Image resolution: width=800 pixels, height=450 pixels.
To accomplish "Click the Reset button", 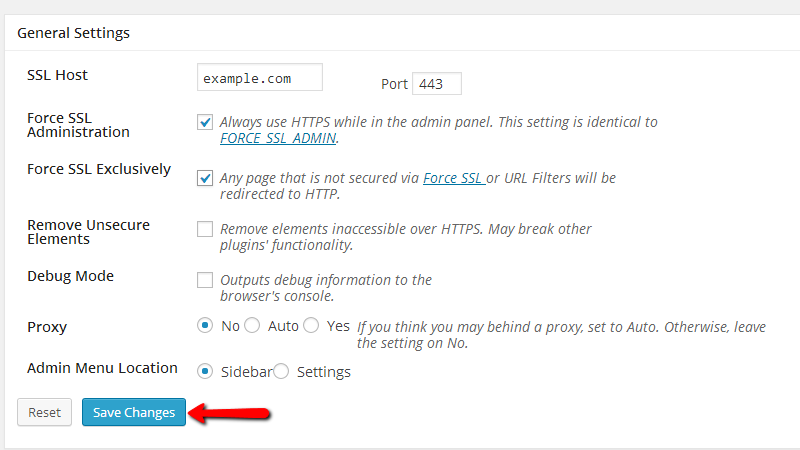I will coord(44,412).
